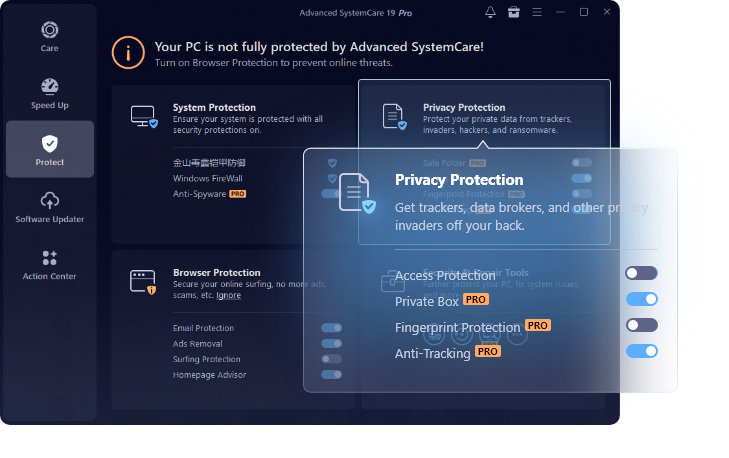729x458 pixels.
Task: Open the hamburger main menu
Action: coord(539,12)
